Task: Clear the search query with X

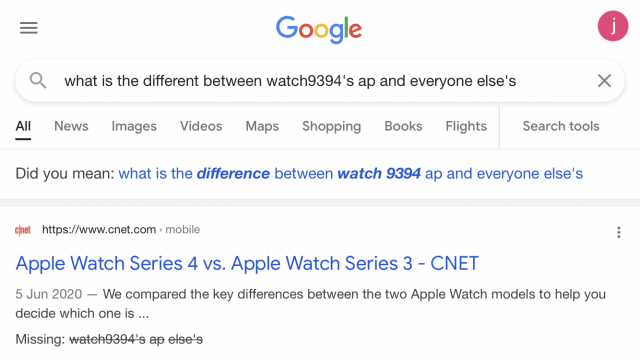Action: [604, 81]
